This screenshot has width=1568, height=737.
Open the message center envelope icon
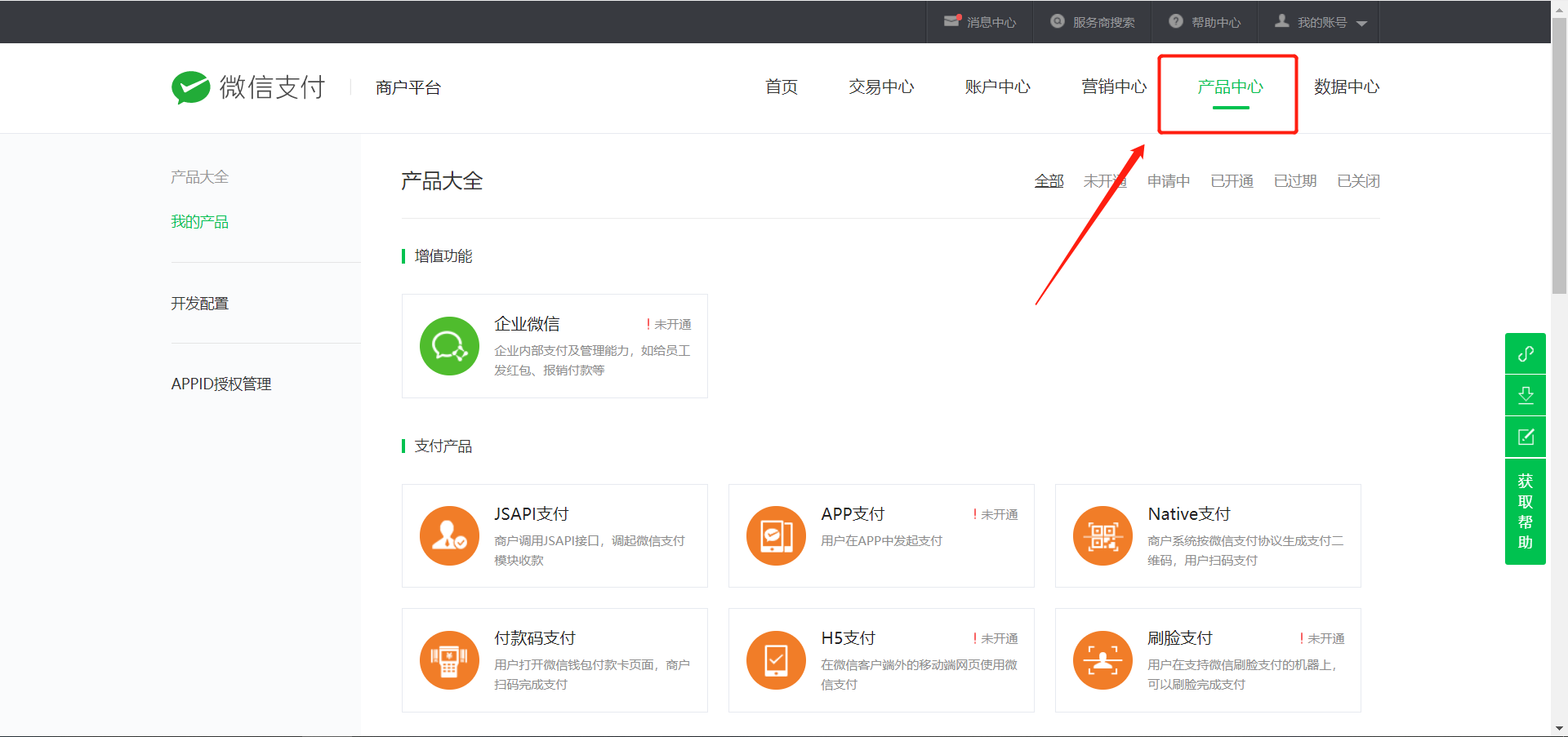point(952,21)
